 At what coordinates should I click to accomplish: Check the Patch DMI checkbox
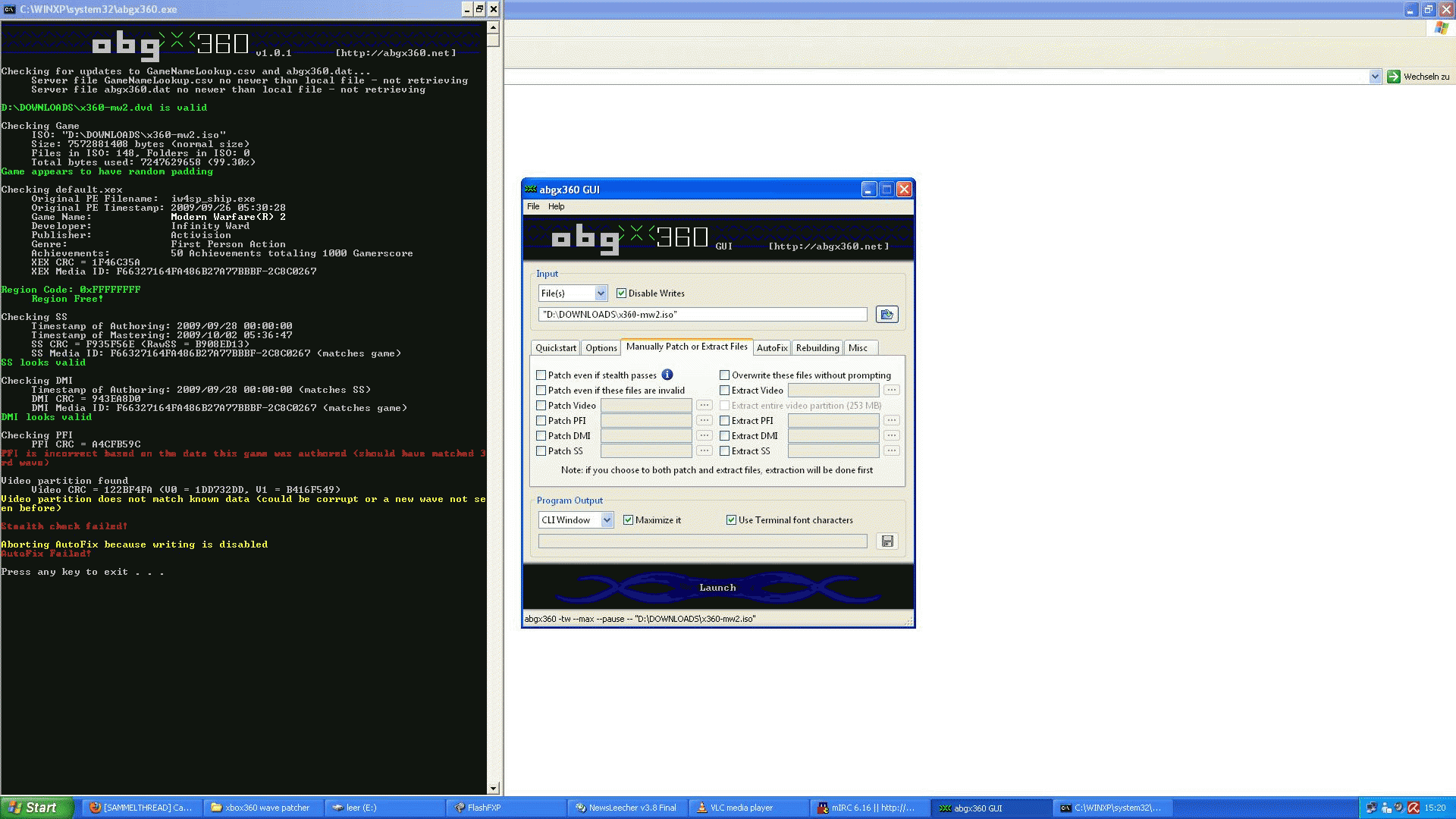click(541, 436)
